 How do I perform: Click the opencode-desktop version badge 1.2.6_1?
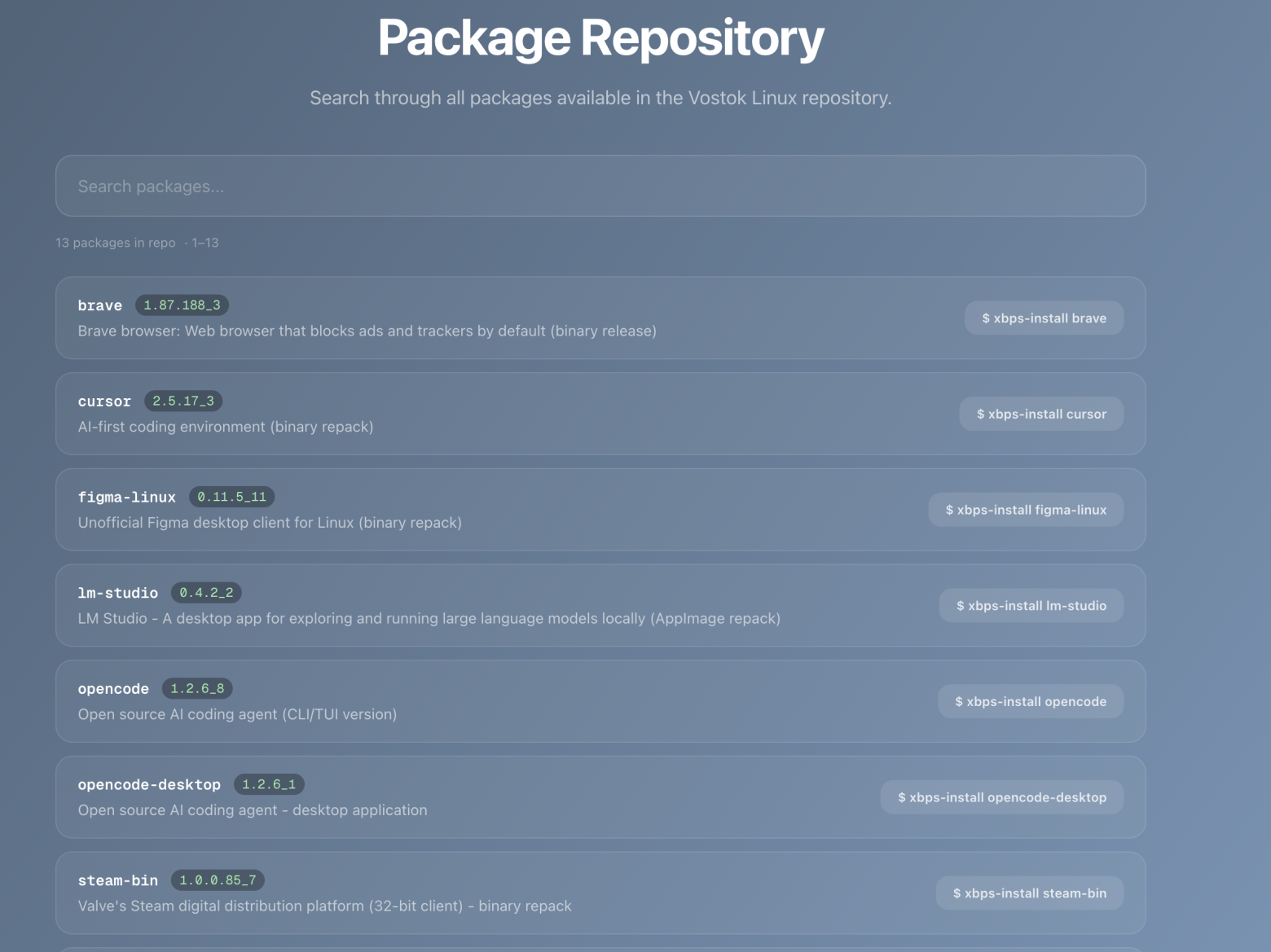(x=269, y=784)
